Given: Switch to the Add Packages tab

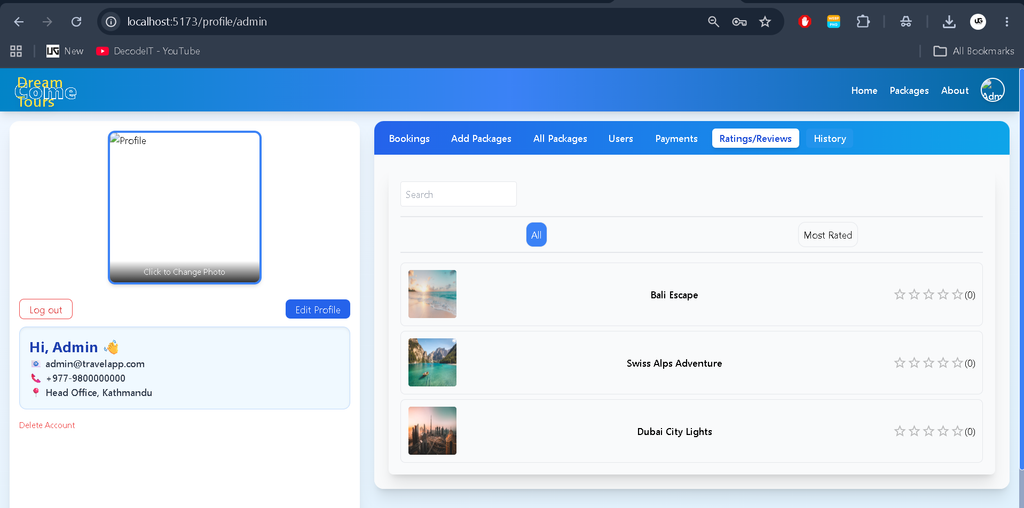Looking at the screenshot, I should point(481,138).
